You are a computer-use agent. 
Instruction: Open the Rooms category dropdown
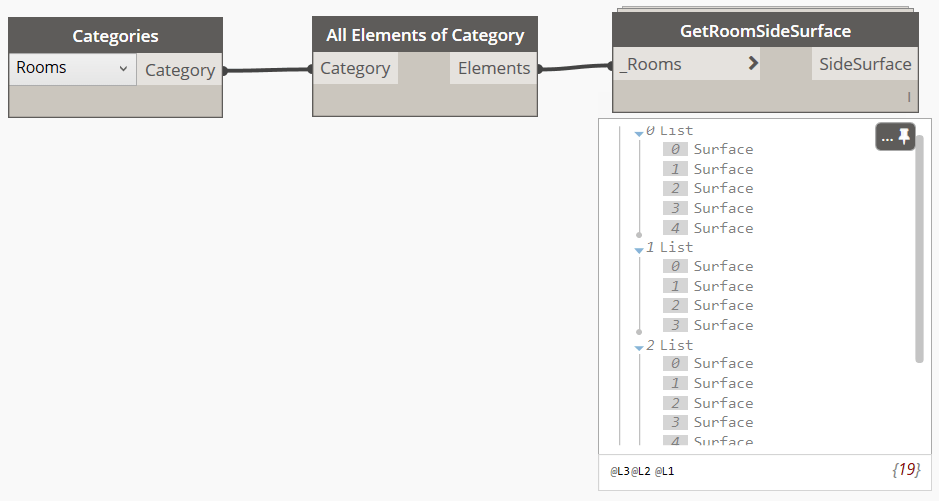pos(73,69)
